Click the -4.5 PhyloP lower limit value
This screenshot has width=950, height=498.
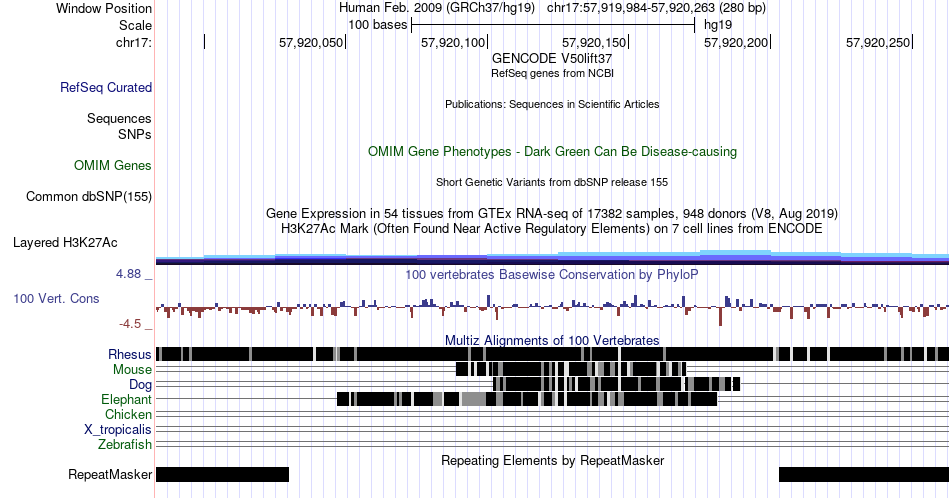[x=130, y=324]
